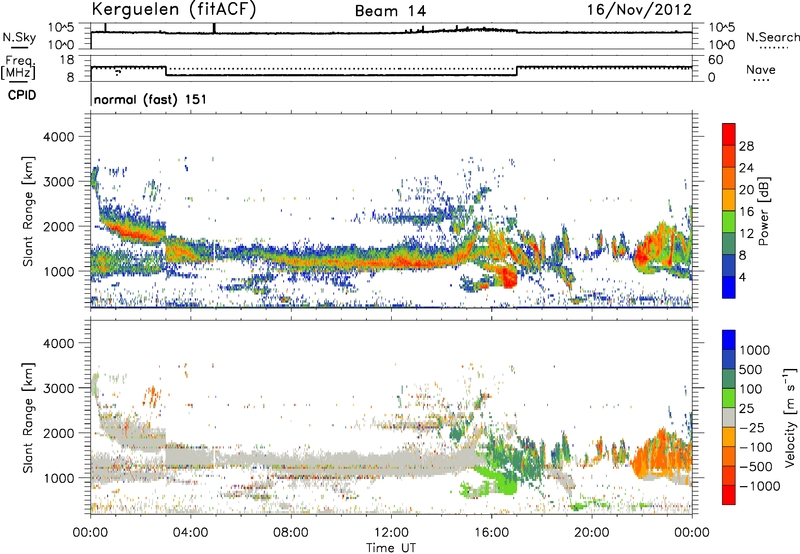Click the 60 tick on the Nave axis
800x554 pixels.
pos(716,60)
